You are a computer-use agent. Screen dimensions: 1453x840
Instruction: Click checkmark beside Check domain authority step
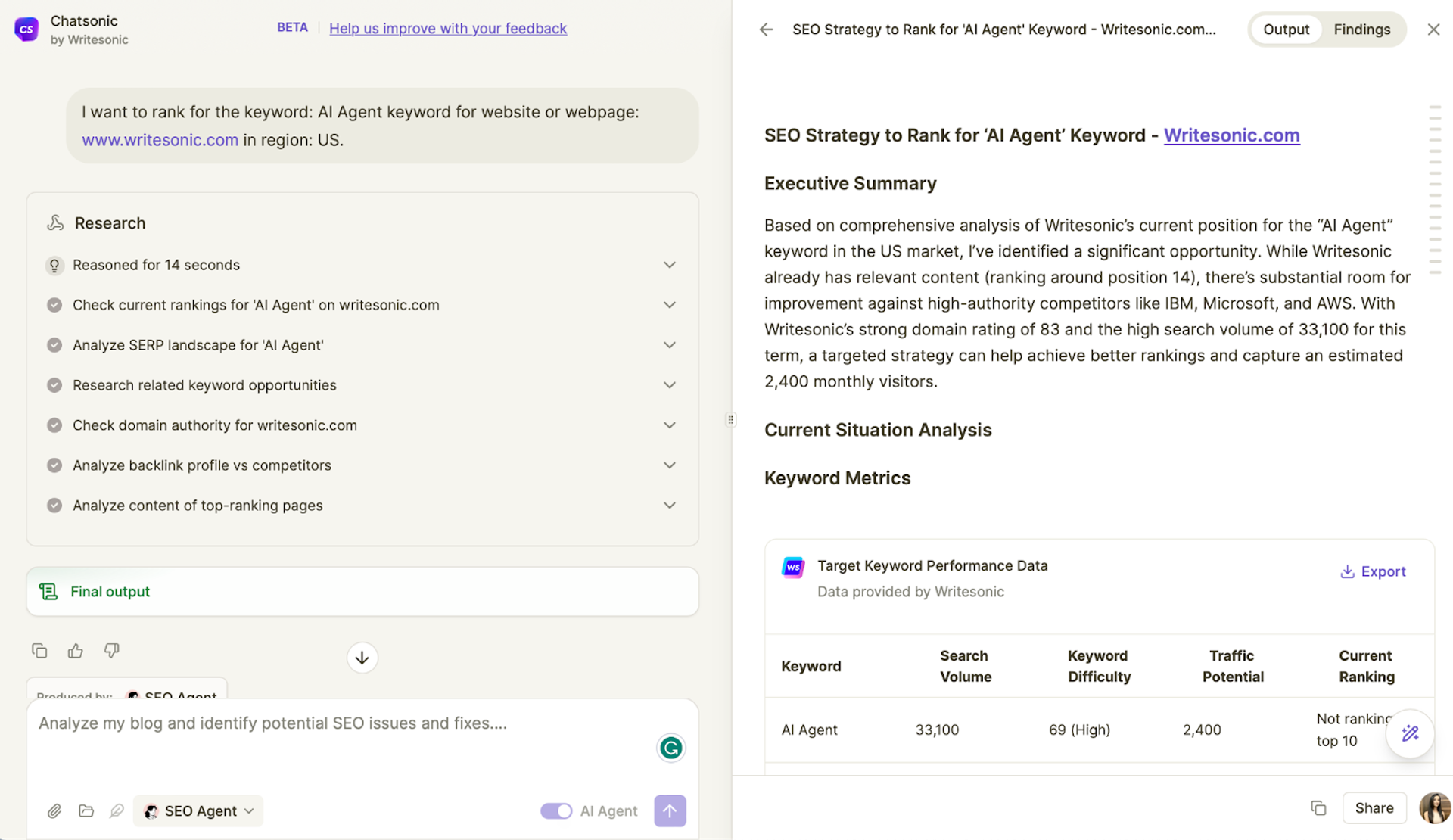point(54,425)
